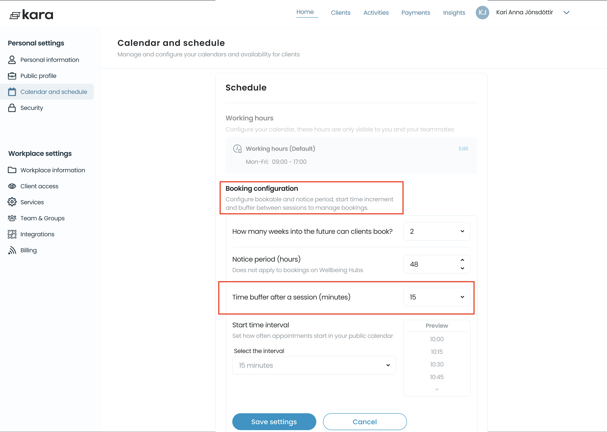The image size is (607, 432).
Task: Switch to the Clients tab
Action: tap(340, 13)
